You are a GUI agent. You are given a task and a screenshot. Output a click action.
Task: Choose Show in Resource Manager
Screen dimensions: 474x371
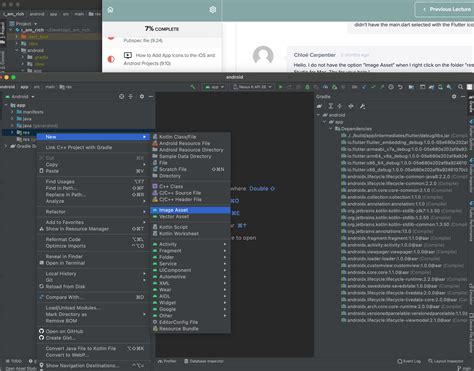click(x=93, y=229)
